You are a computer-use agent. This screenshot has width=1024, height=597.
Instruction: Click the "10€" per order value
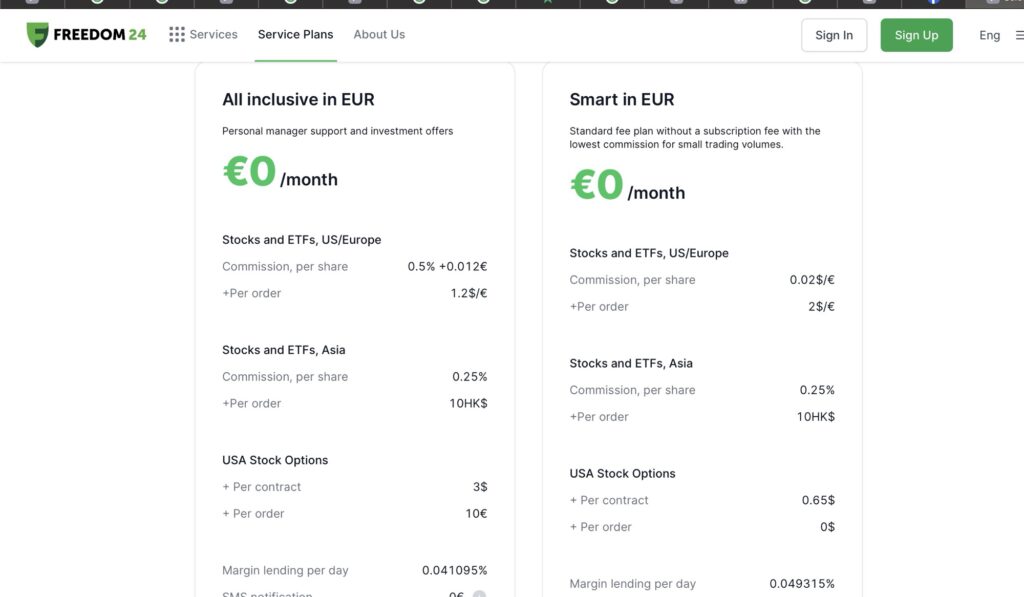(476, 514)
